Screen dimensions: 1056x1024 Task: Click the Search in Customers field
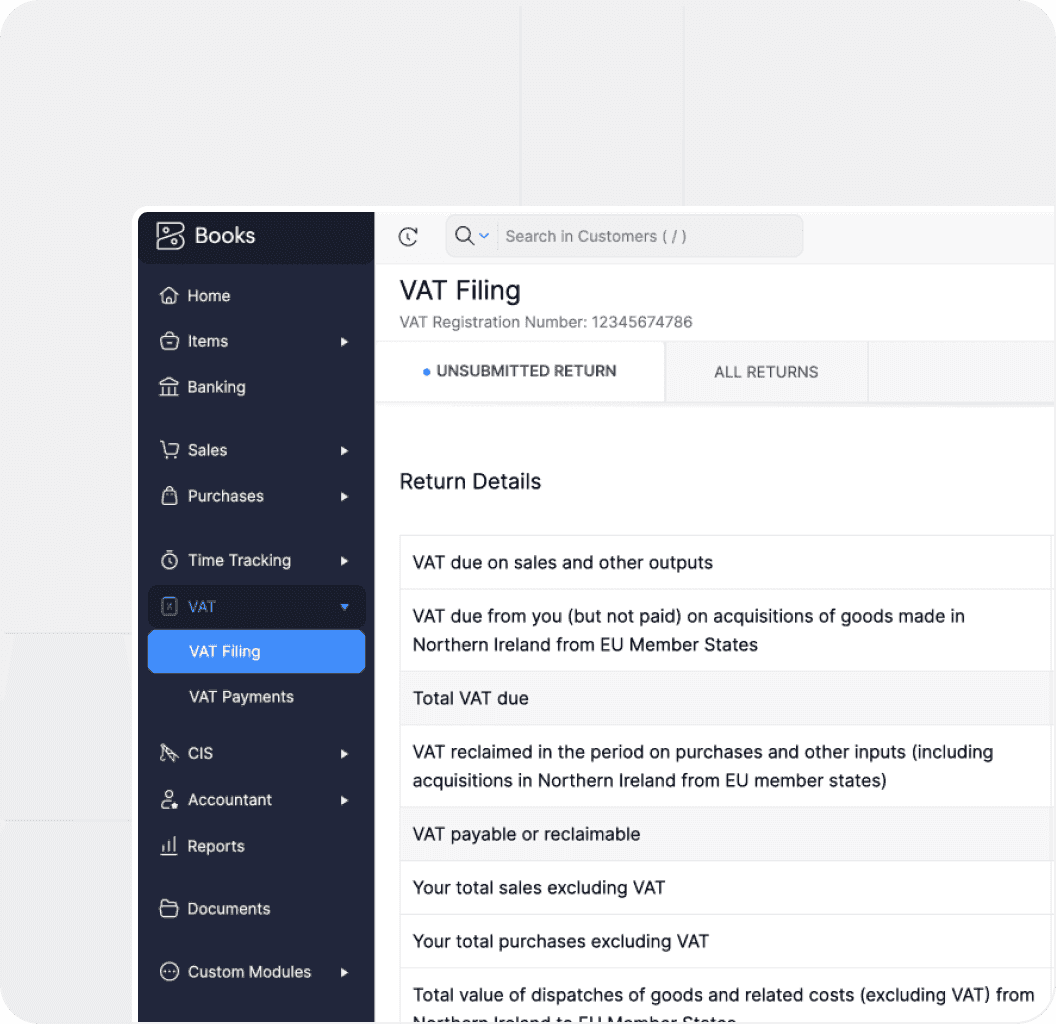[648, 237]
